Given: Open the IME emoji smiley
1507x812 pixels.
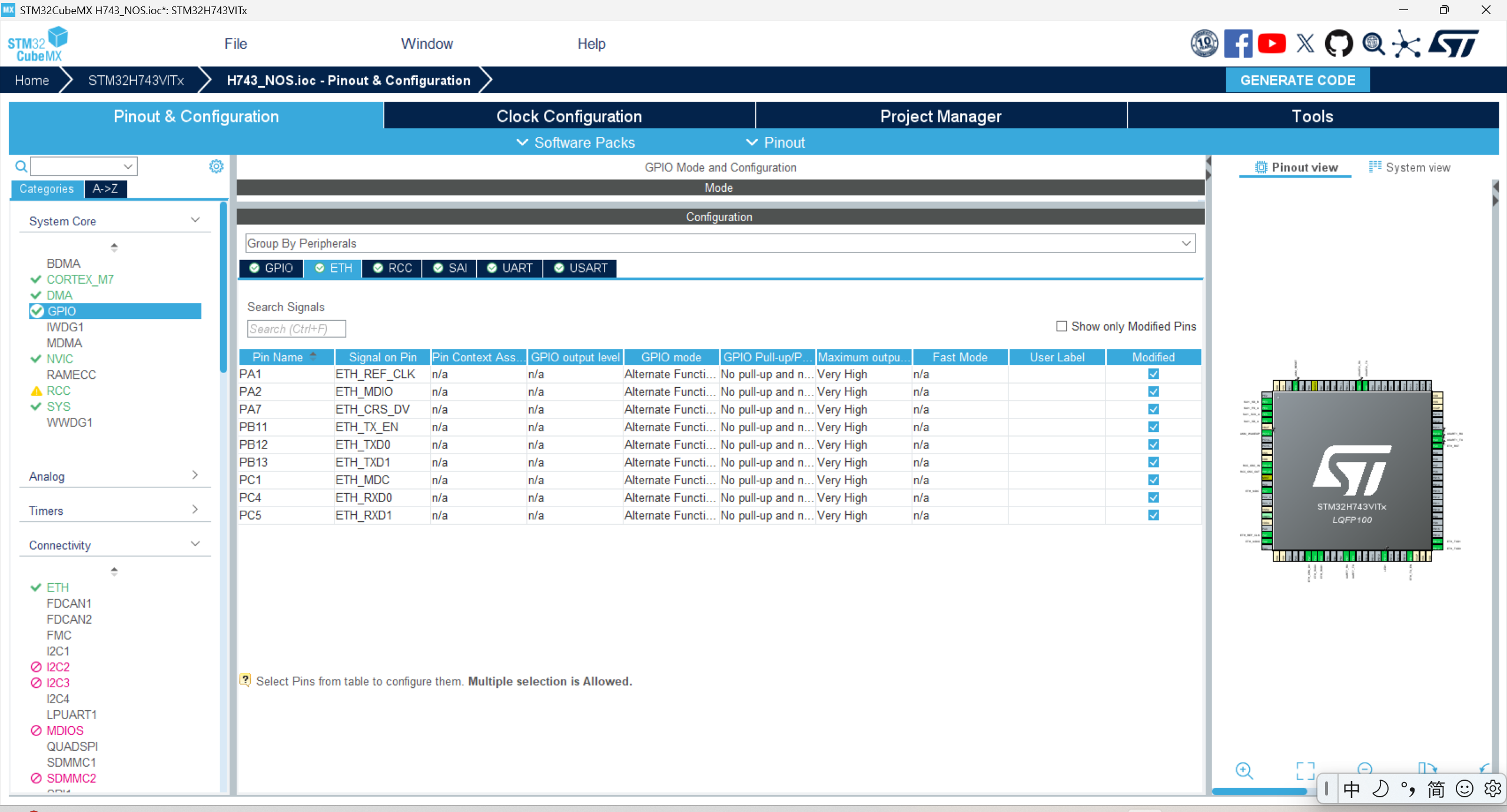Looking at the screenshot, I should click(x=1465, y=789).
